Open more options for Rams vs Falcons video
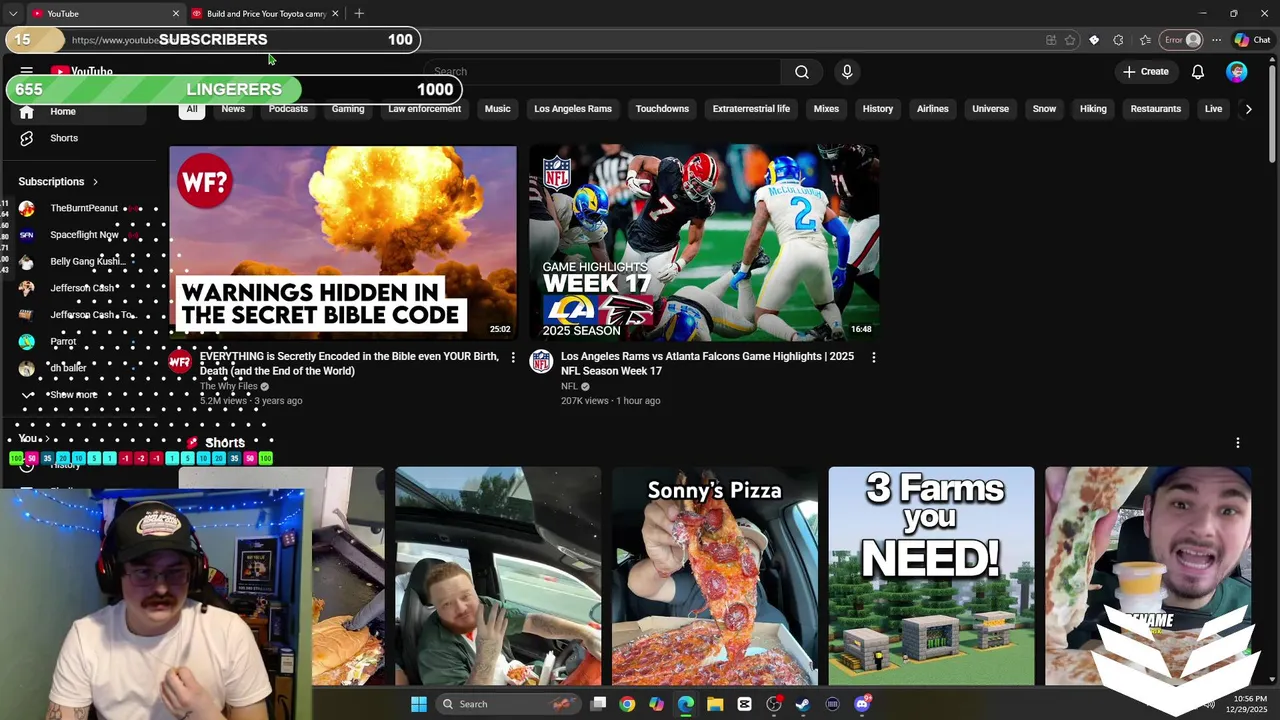1280x720 pixels. pos(874,357)
